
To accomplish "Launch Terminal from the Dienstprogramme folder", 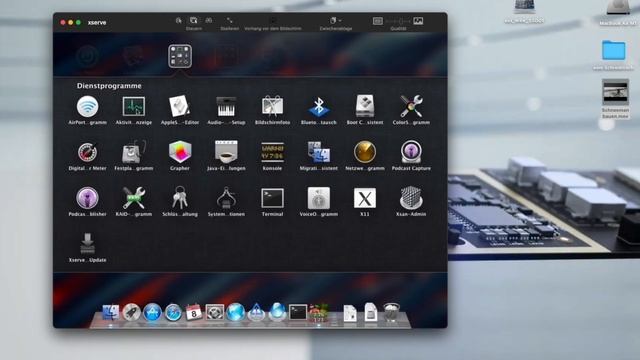I will pos(272,198).
